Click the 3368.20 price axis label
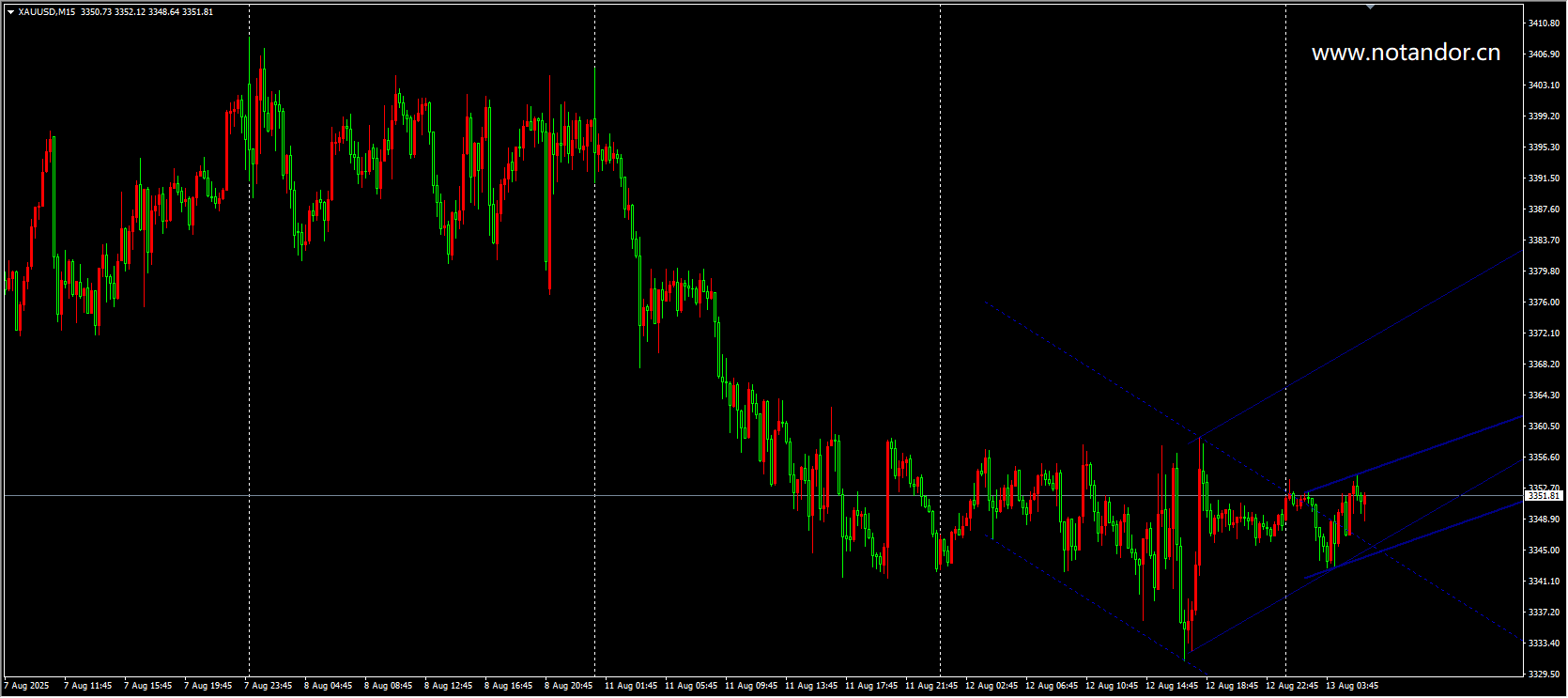The image size is (1568, 698). tap(1544, 365)
